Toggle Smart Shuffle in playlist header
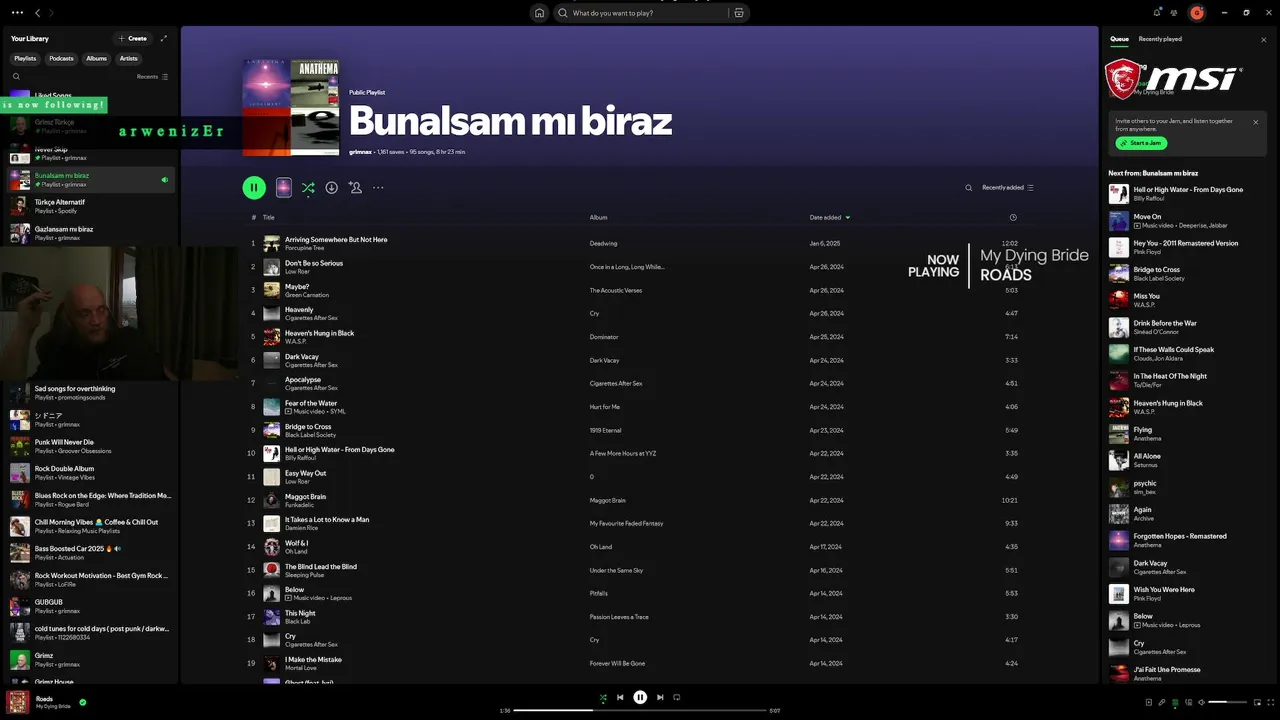Screen dimensions: 1280x720 [308, 187]
